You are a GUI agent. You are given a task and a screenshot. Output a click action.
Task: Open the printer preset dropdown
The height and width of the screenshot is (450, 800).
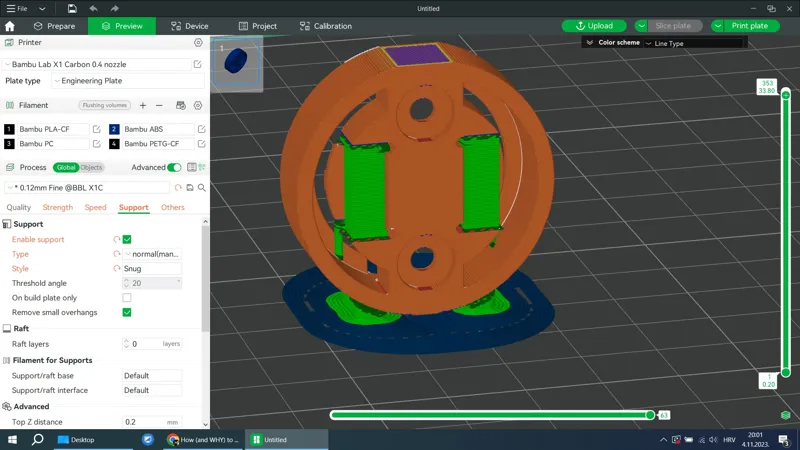point(97,64)
